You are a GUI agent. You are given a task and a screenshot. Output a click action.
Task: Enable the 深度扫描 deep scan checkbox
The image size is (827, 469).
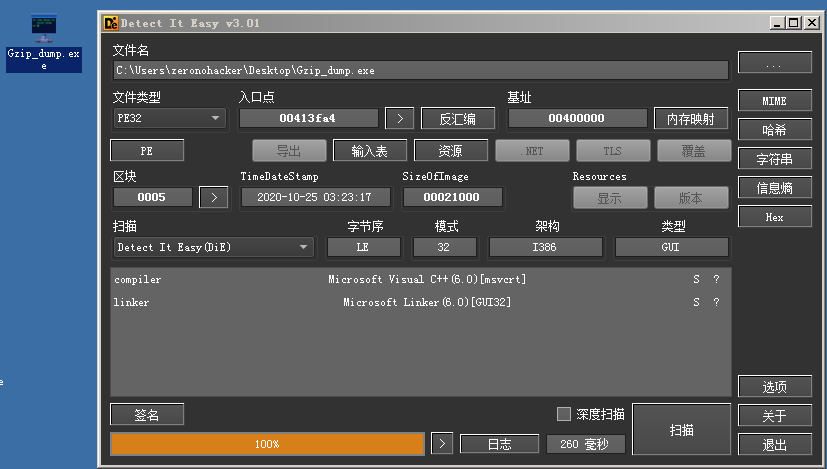click(564, 414)
